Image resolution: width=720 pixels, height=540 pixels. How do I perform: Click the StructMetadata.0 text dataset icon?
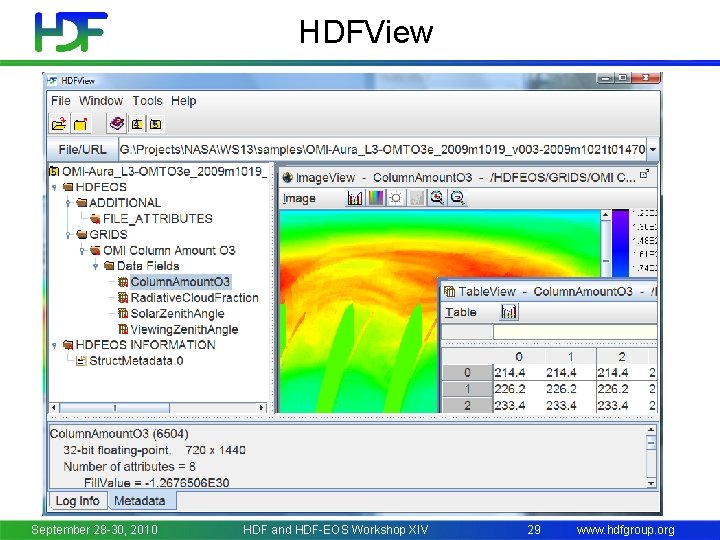[81, 361]
